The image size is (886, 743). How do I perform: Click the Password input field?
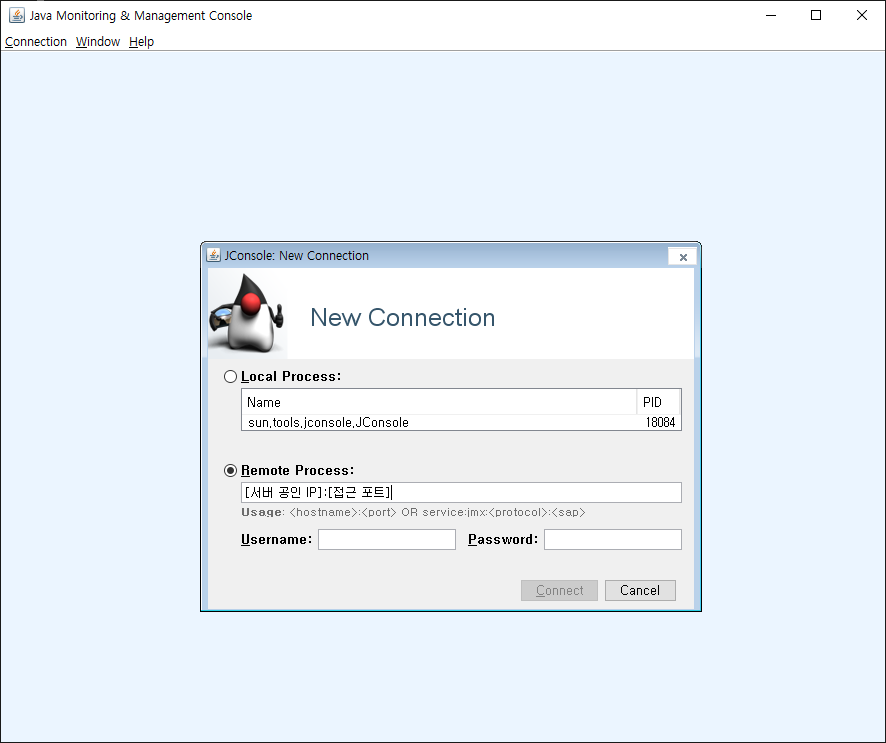[613, 539]
